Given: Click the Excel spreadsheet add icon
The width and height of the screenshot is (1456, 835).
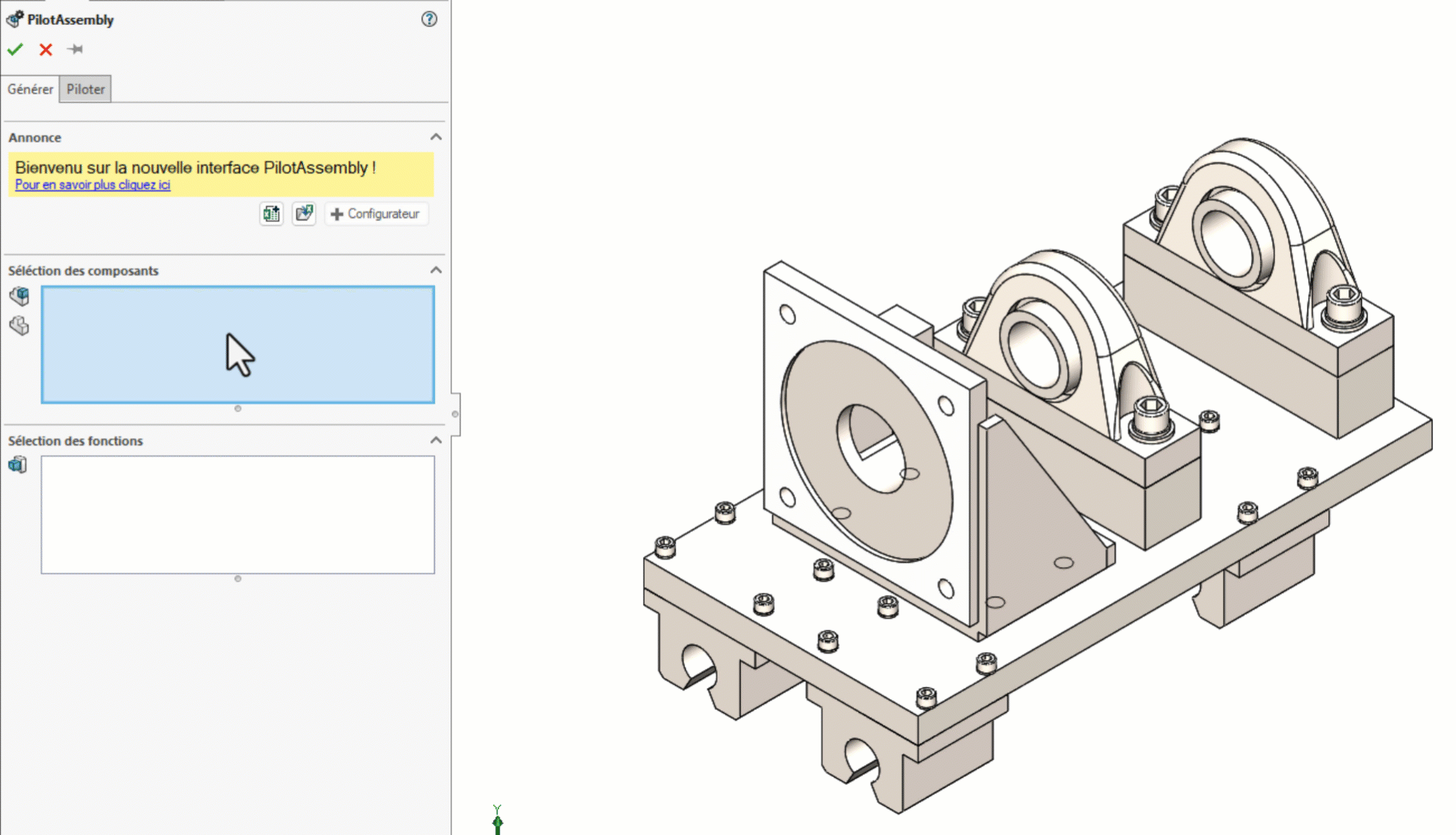Looking at the screenshot, I should (271, 214).
